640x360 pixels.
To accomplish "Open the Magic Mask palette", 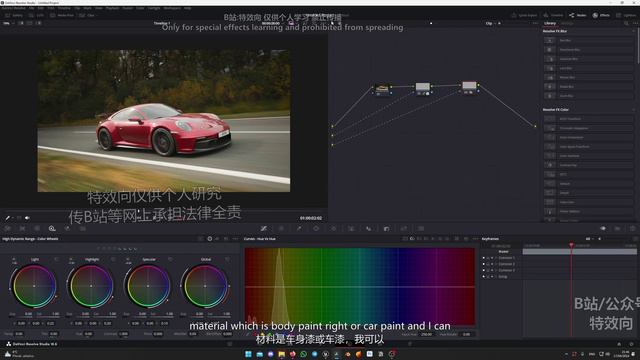I will point(351,229).
